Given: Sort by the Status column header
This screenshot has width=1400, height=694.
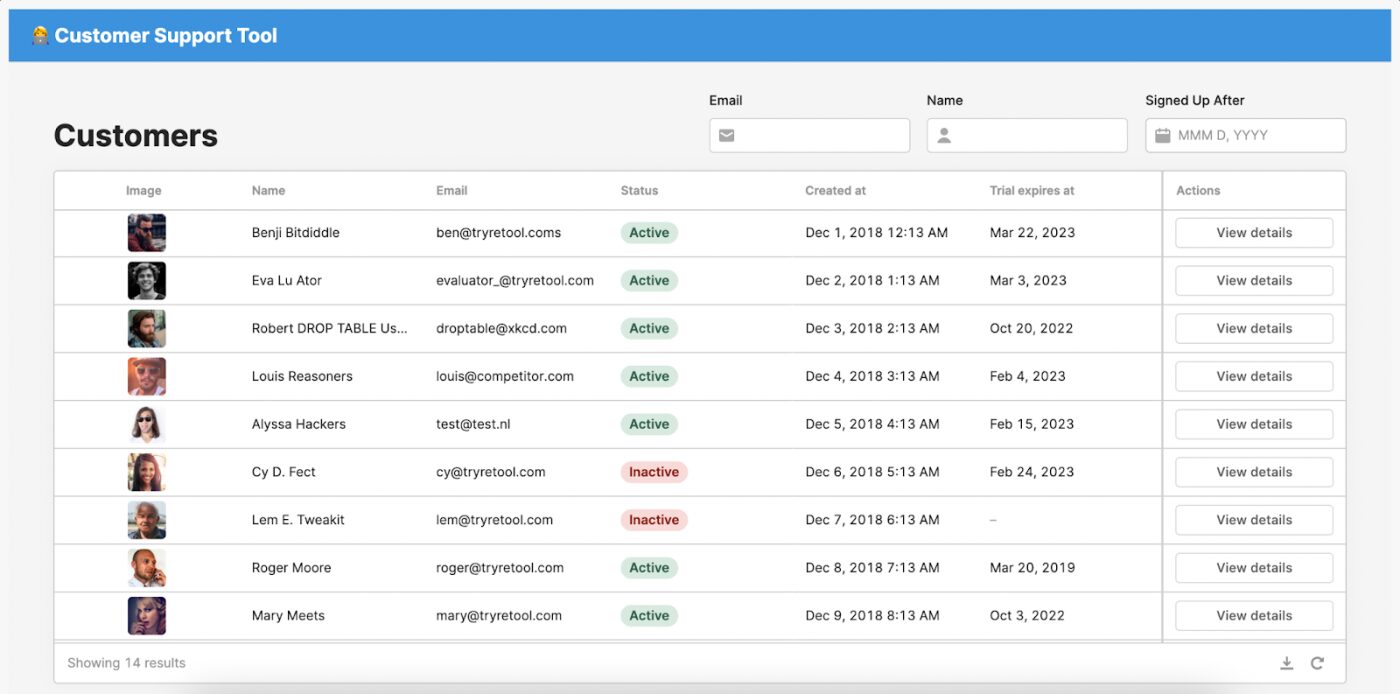Looking at the screenshot, I should pyautogui.click(x=639, y=190).
